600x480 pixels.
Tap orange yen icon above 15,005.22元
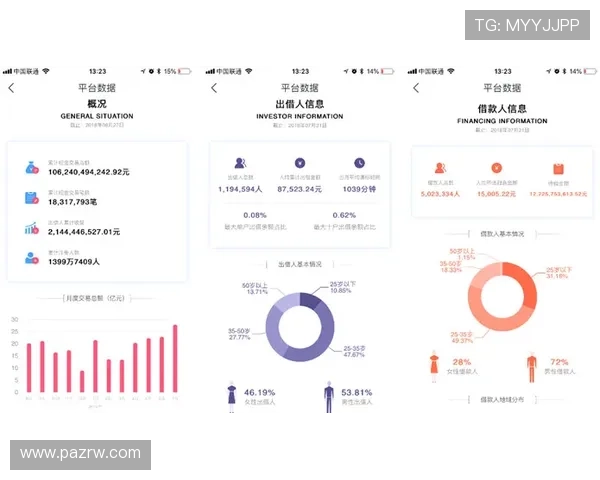point(496,168)
